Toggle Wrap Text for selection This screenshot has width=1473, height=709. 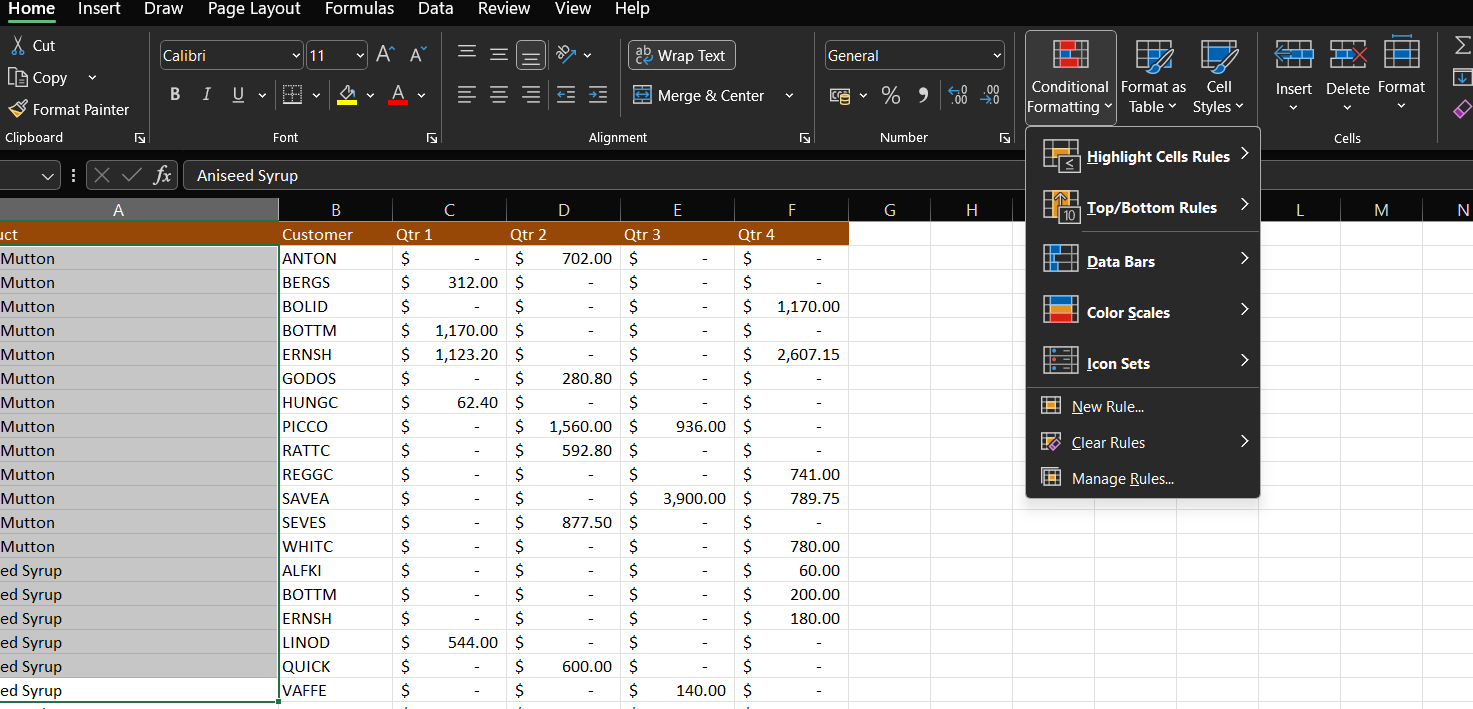(681, 55)
